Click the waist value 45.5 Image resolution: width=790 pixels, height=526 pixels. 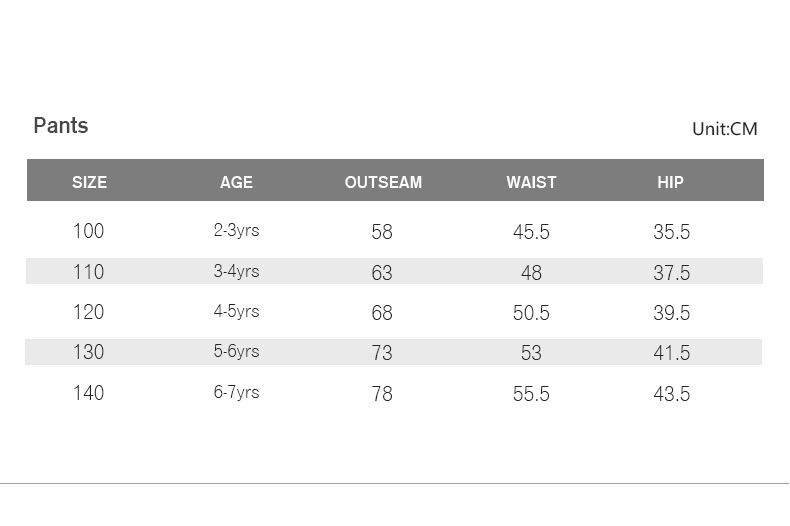[x=531, y=232]
